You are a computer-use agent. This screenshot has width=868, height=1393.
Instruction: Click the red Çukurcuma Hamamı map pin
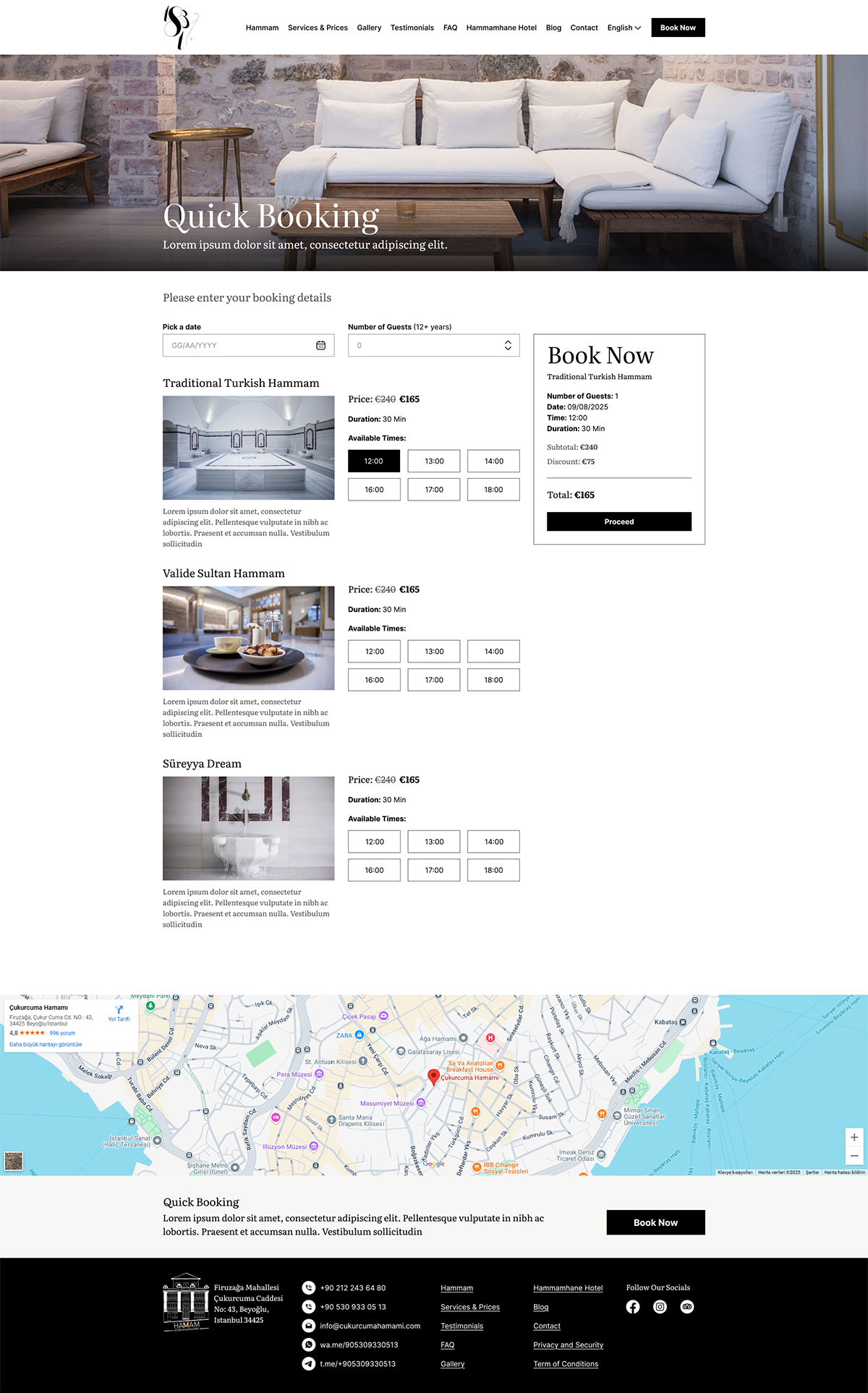pyautogui.click(x=433, y=1076)
